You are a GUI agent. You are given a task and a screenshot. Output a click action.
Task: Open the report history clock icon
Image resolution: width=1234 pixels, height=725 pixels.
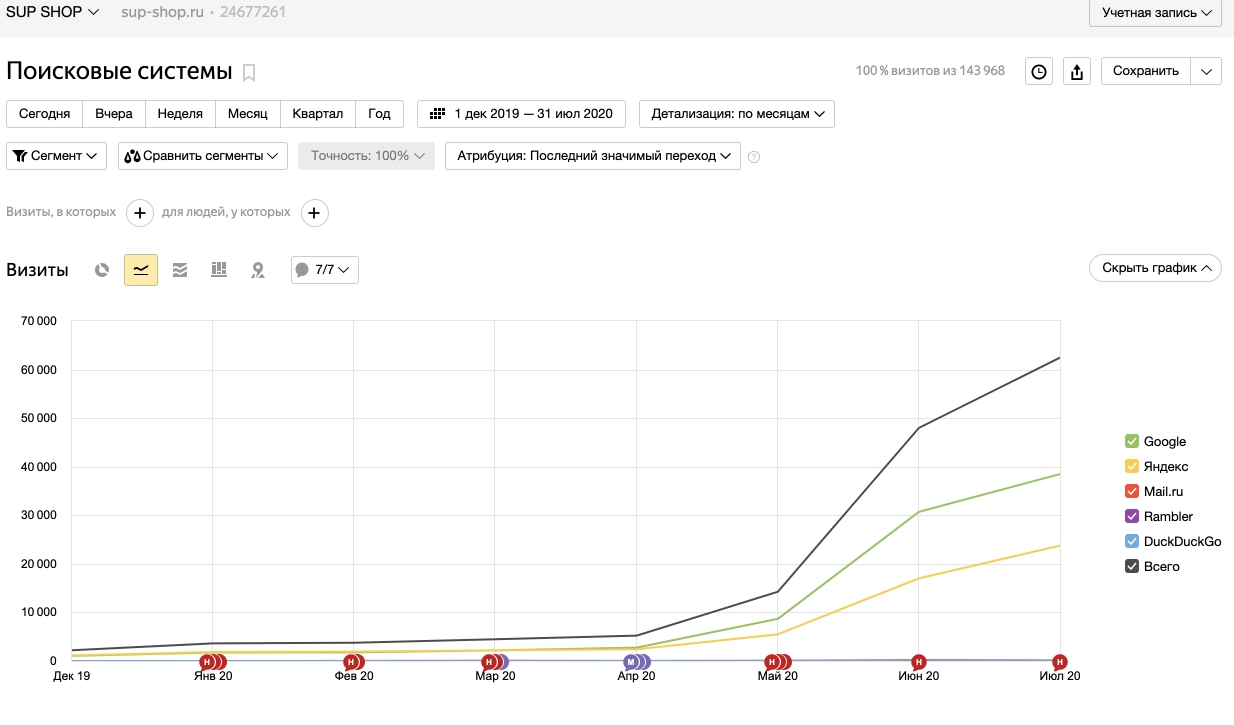point(1039,72)
